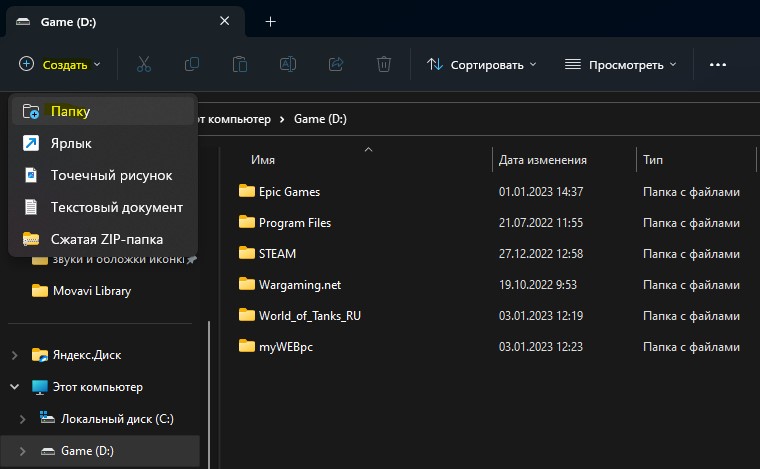The width and height of the screenshot is (760, 469).
Task: Expand the Game (D:) tree node
Action: point(22,451)
